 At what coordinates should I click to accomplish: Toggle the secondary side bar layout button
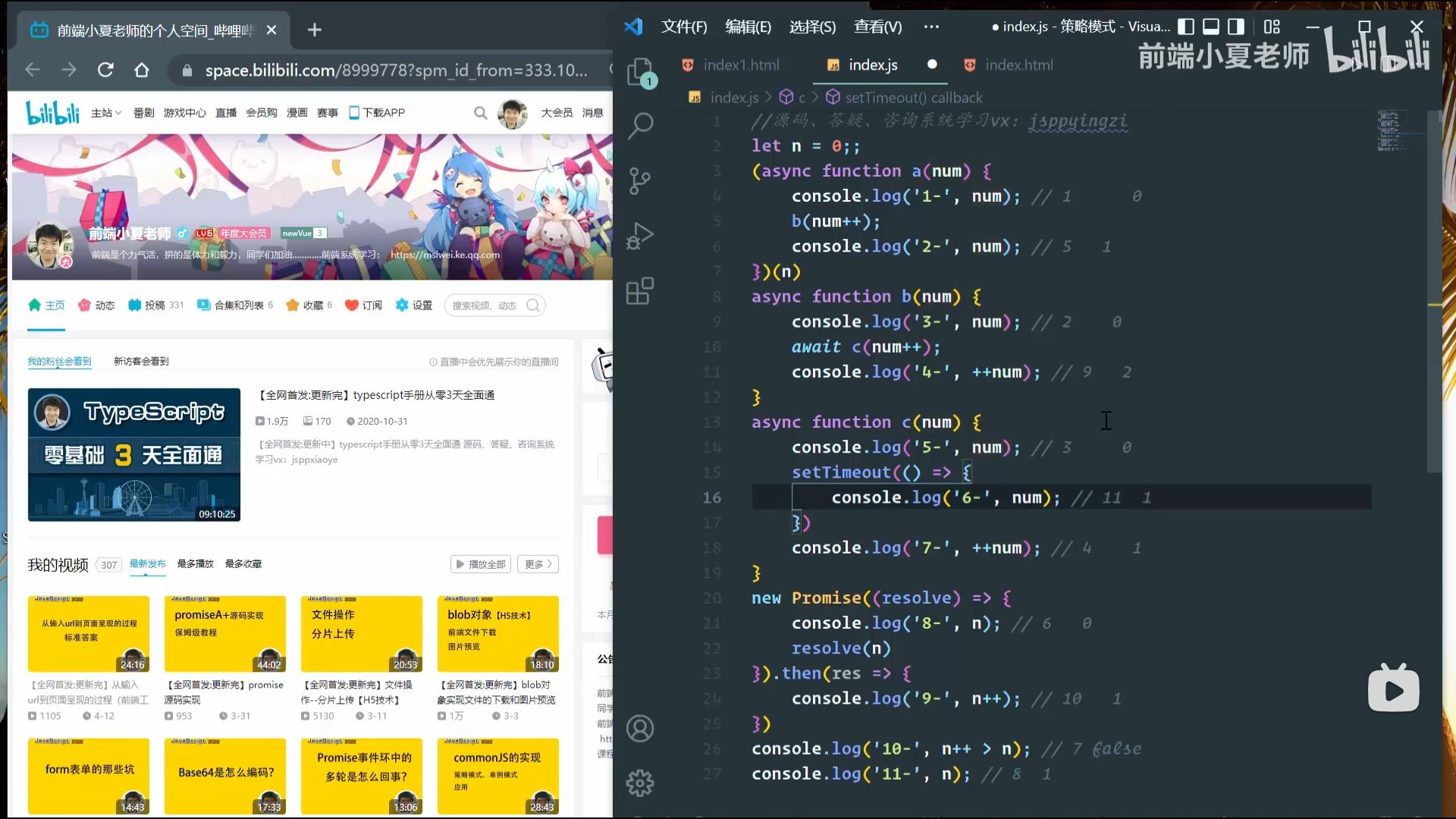click(1236, 27)
